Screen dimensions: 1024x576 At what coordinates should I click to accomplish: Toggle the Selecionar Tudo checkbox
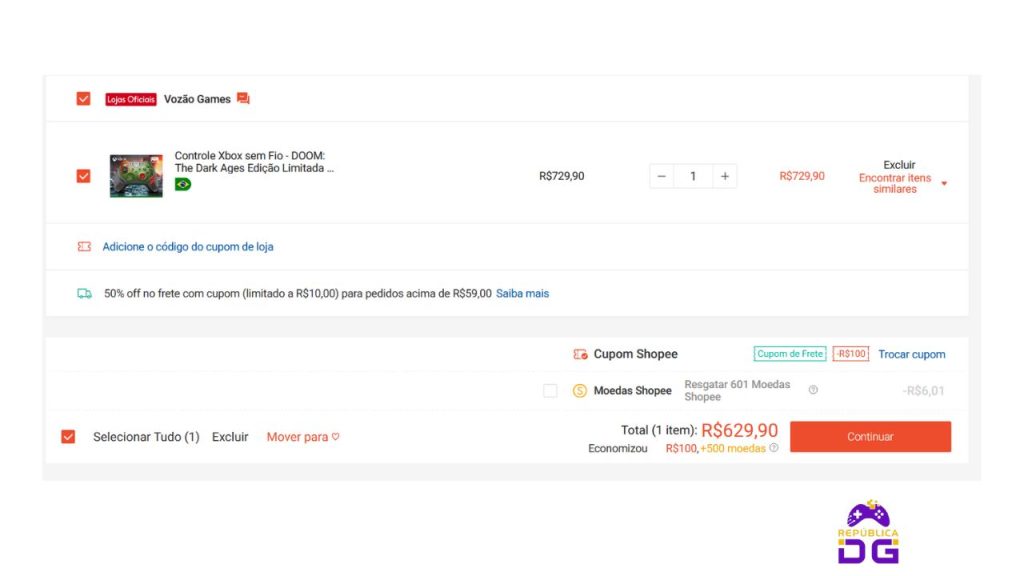[68, 436]
